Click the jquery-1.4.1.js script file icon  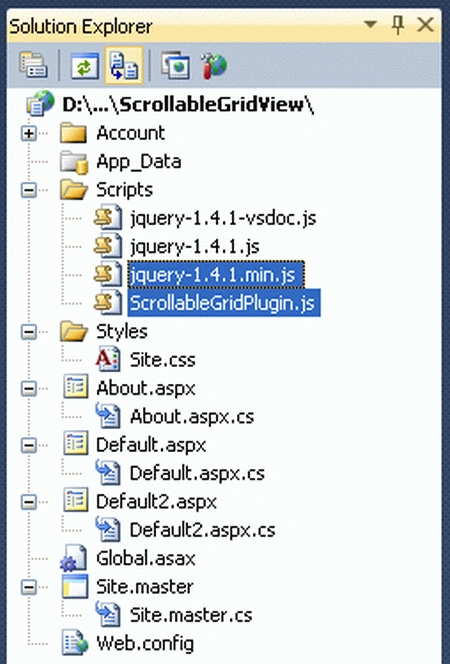(108, 246)
